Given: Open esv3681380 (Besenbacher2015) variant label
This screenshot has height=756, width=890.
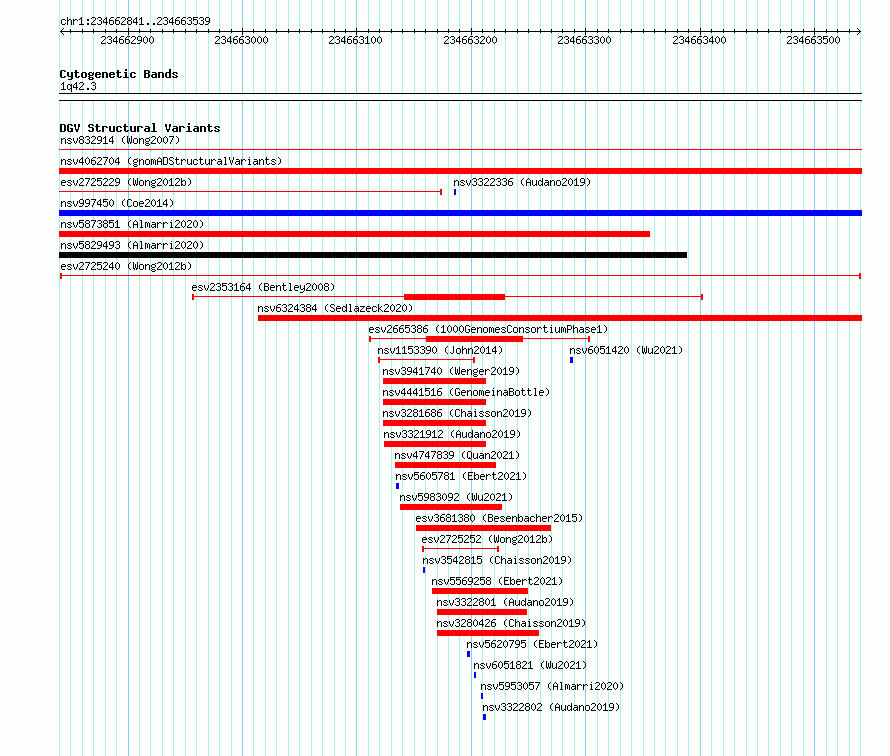Looking at the screenshot, I should coord(499,518).
